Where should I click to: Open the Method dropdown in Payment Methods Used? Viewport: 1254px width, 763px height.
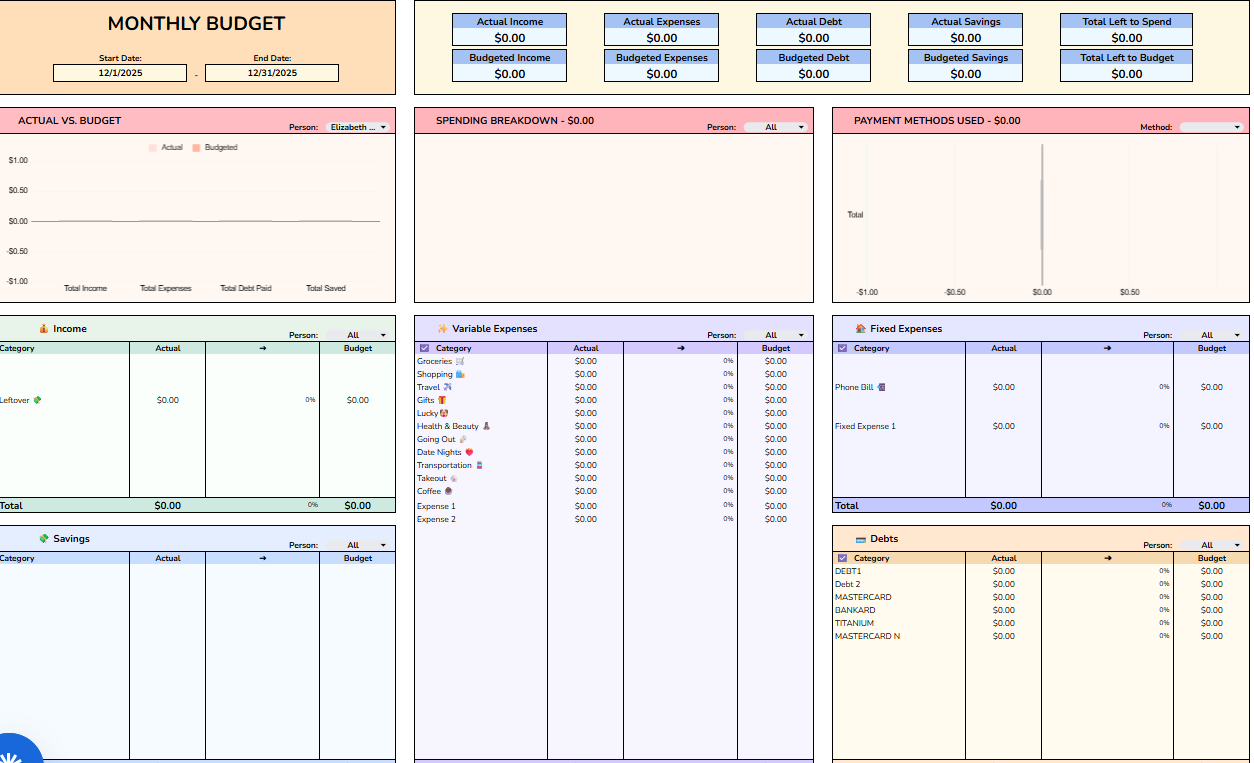(1210, 127)
